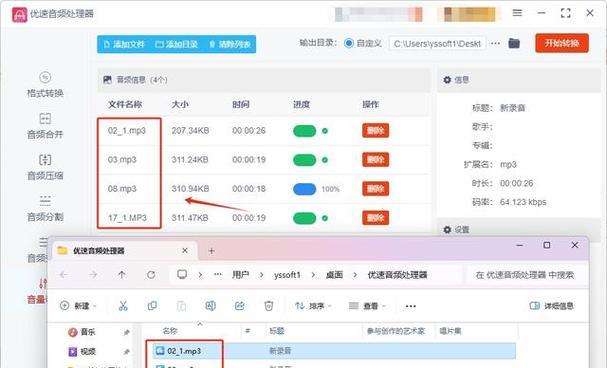Click the green progress bar for 02_1.mp3
The height and width of the screenshot is (368, 607).
pos(305,131)
